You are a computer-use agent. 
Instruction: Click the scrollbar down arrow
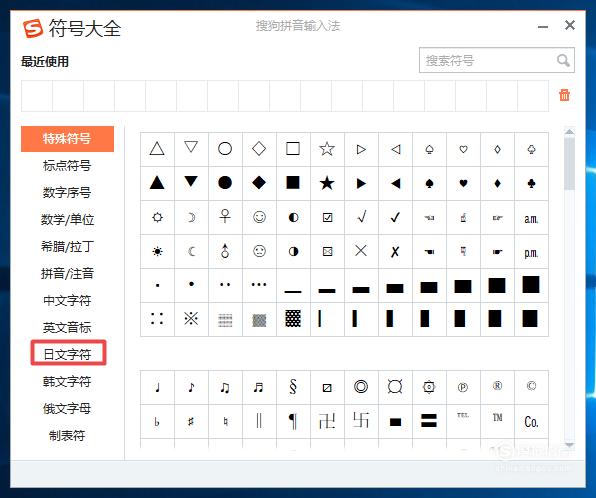click(569, 445)
